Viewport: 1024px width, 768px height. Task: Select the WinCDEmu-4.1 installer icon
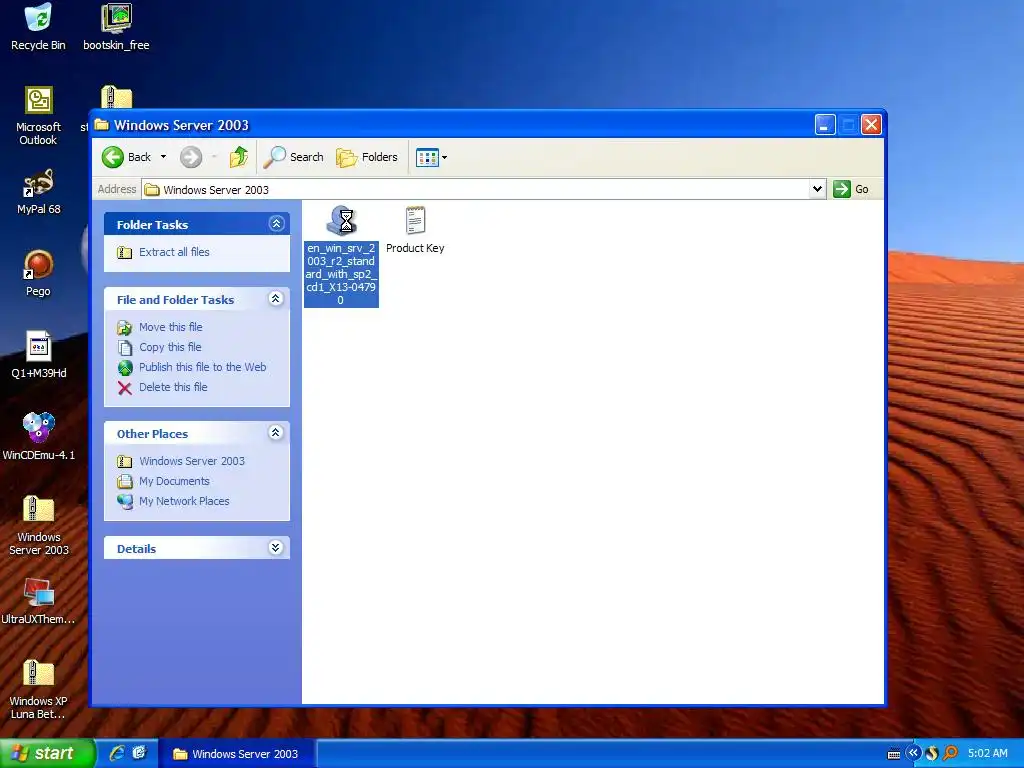39,437
